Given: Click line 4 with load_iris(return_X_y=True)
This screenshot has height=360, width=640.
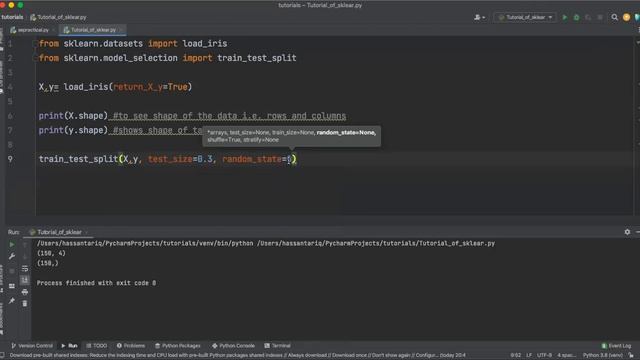Looking at the screenshot, I should (x=115, y=87).
